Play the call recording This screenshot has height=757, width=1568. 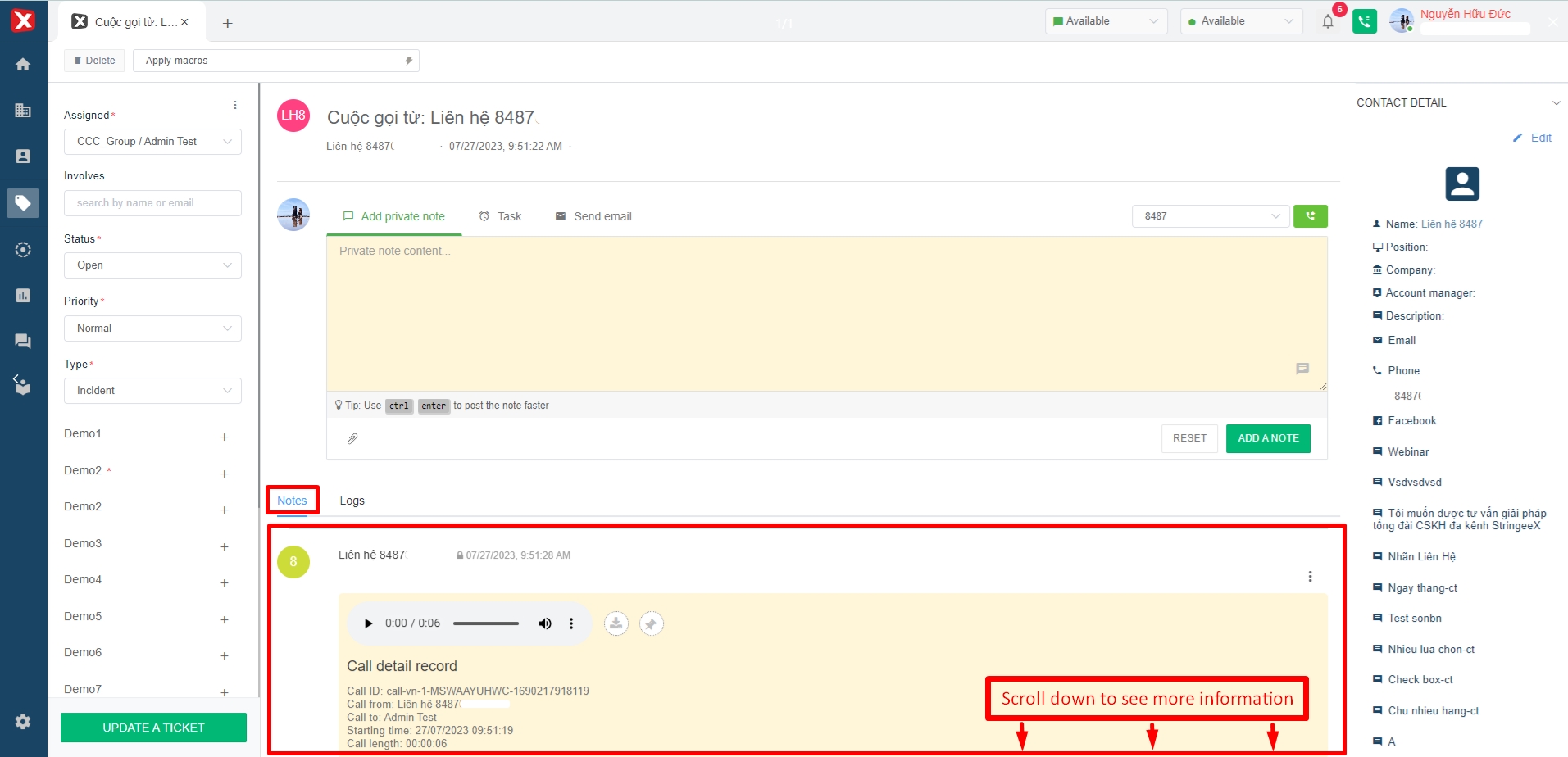click(368, 623)
